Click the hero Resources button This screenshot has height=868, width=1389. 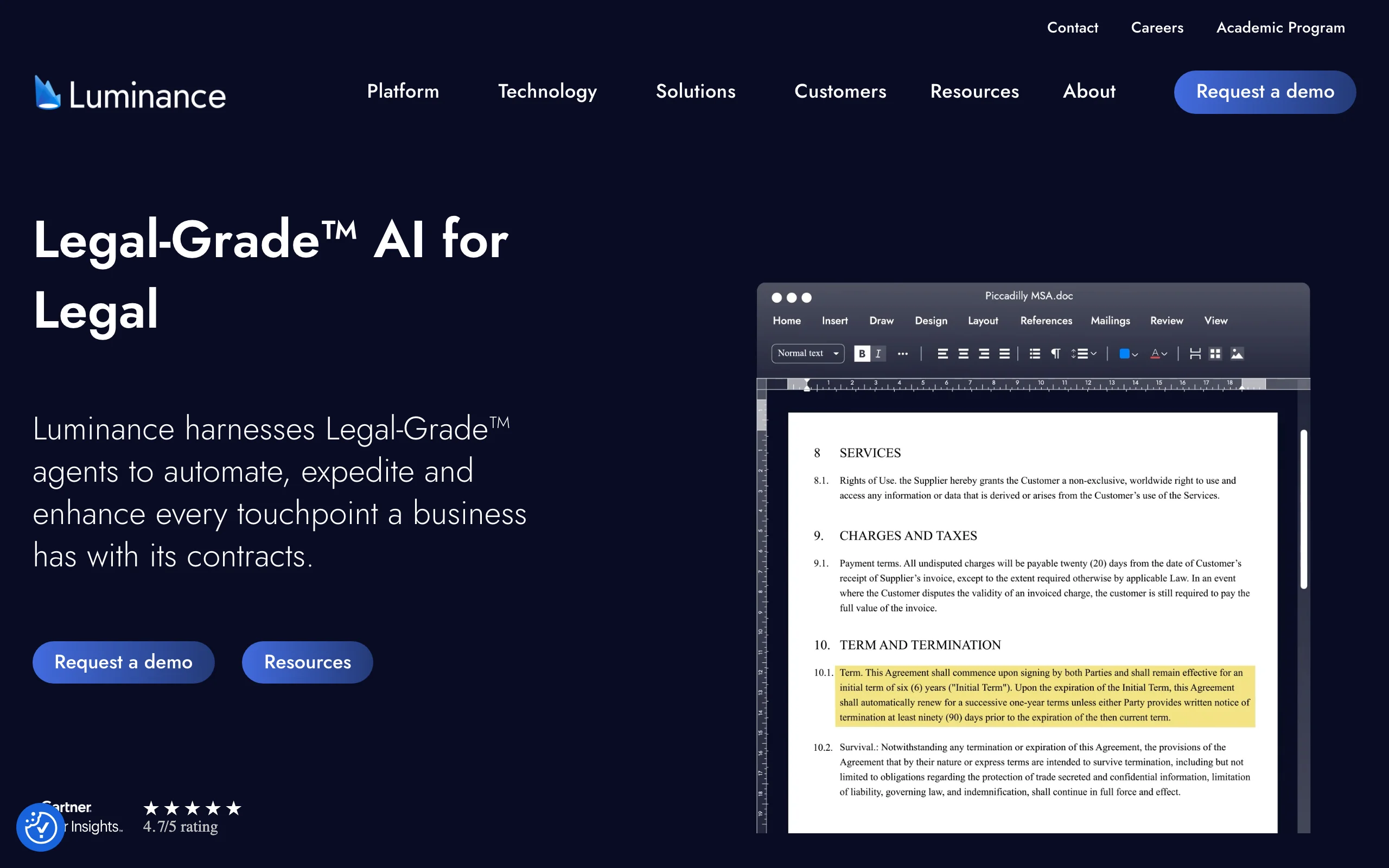click(x=307, y=662)
